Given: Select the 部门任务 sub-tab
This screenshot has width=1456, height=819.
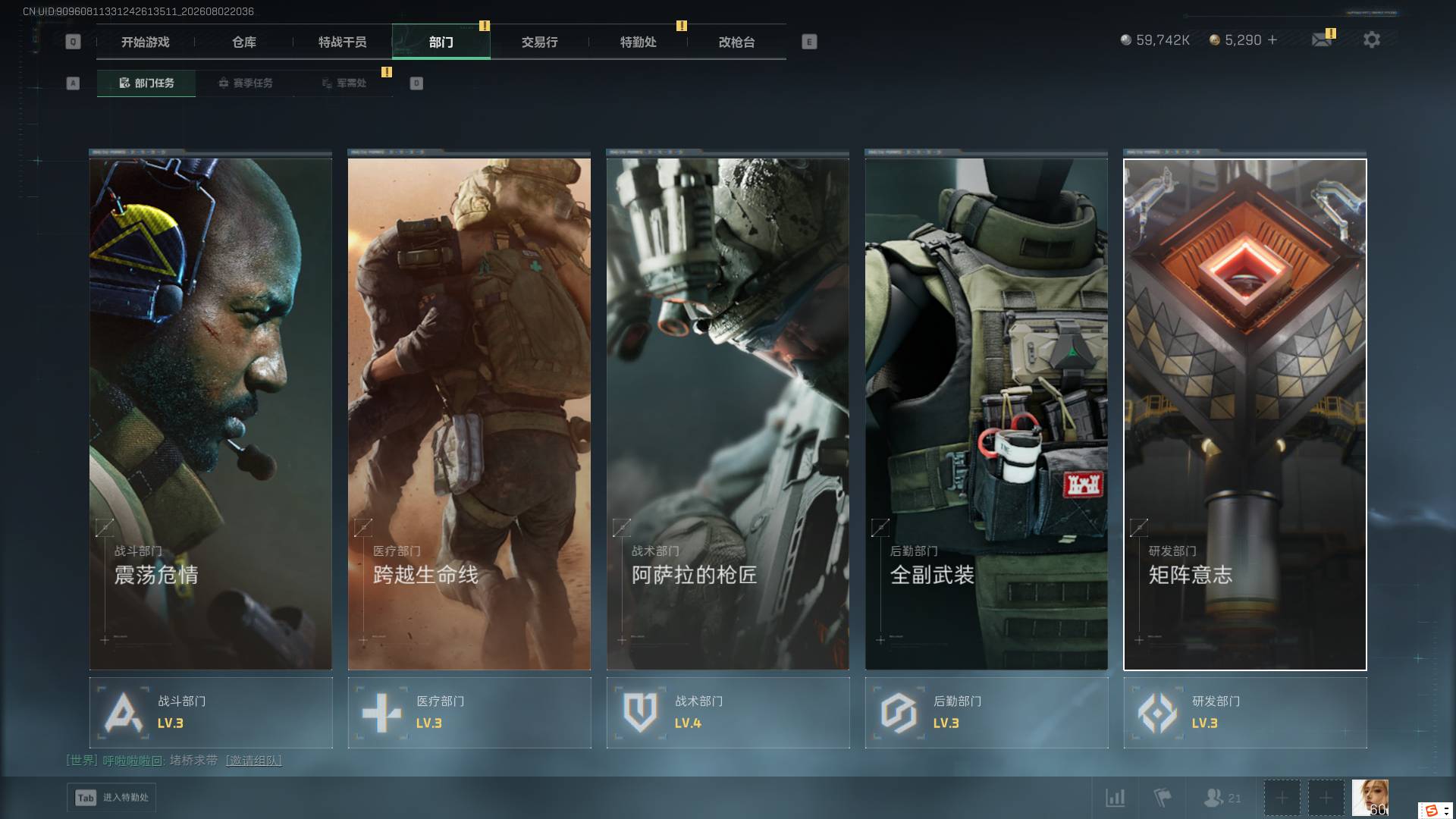Looking at the screenshot, I should coord(146,83).
